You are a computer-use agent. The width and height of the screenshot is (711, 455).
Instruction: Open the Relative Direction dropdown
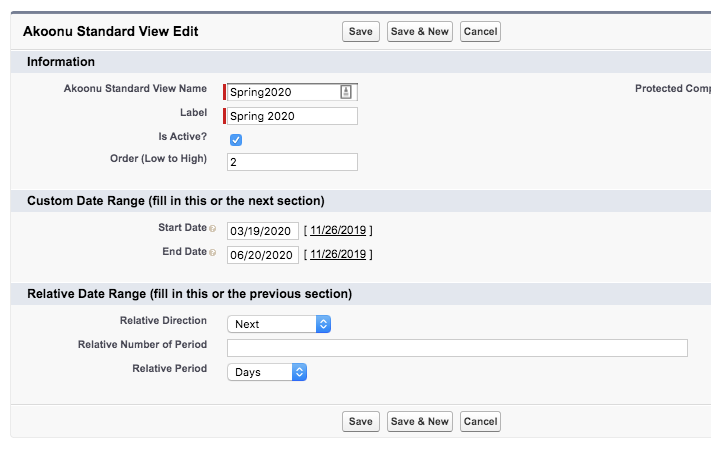coord(279,324)
